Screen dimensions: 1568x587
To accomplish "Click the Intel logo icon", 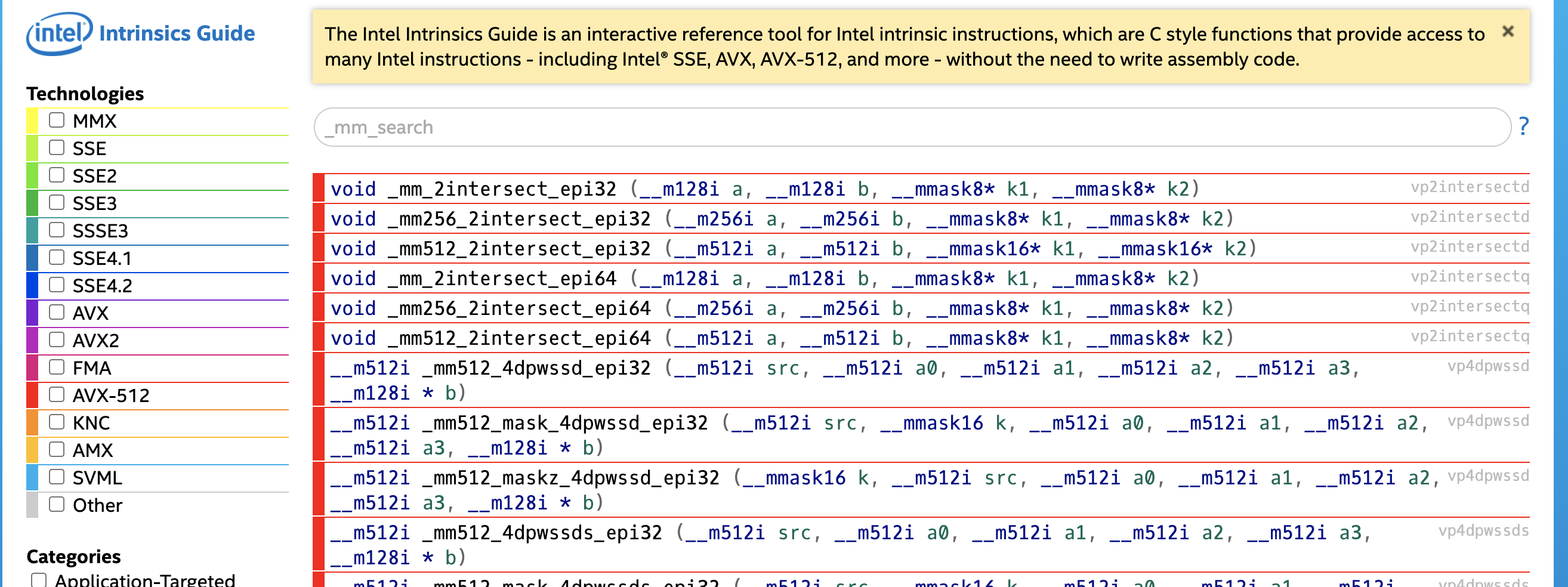I will click(x=59, y=33).
